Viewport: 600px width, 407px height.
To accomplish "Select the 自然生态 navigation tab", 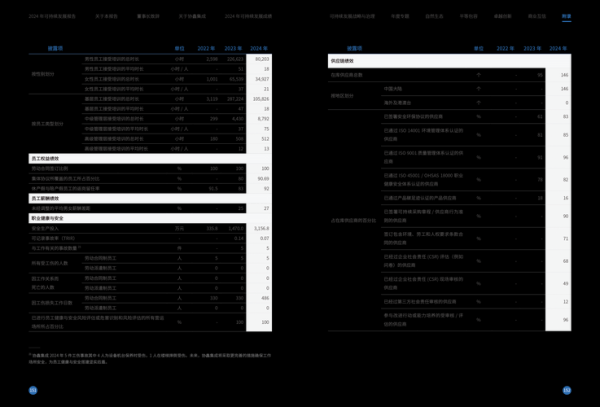I will (432, 17).
